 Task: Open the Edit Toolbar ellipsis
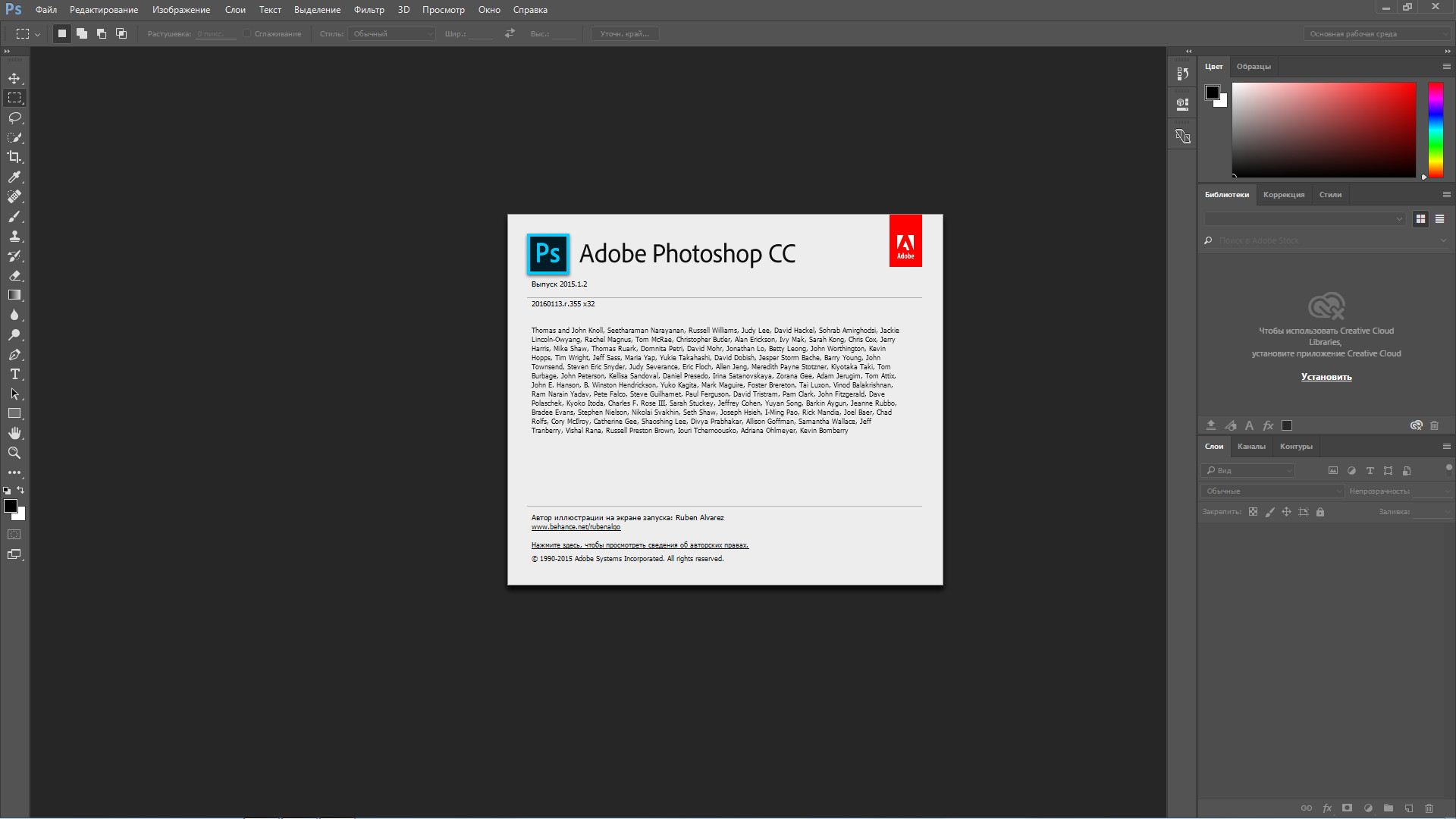click(14, 472)
